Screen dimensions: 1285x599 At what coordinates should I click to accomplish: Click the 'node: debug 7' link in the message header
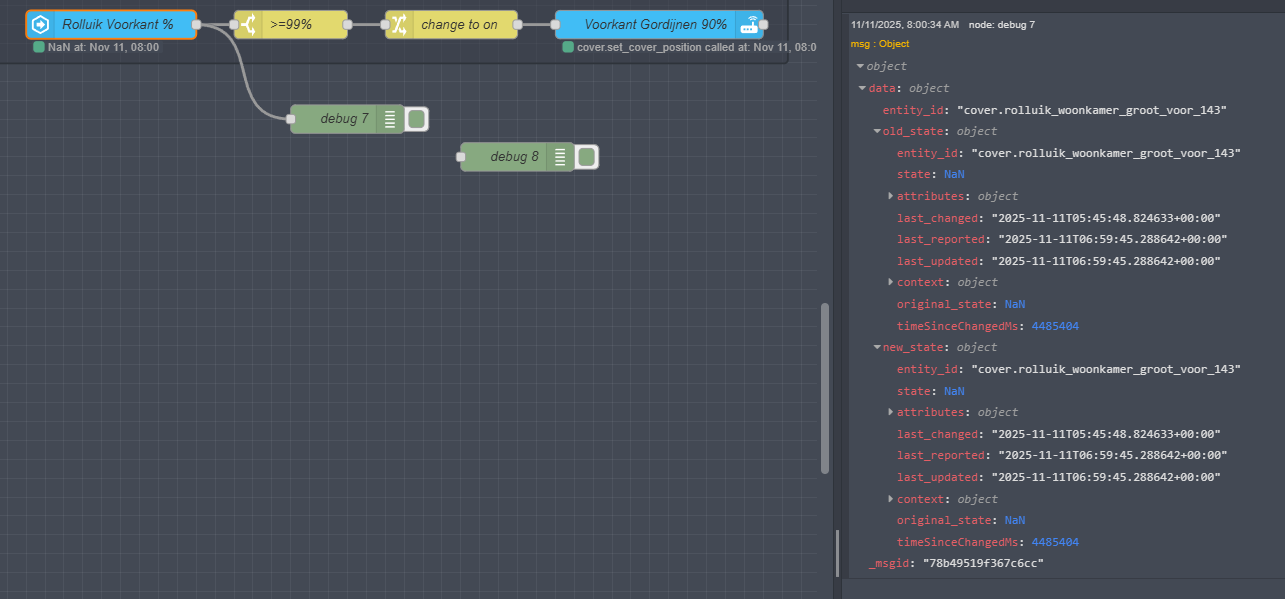[x=1001, y=24]
